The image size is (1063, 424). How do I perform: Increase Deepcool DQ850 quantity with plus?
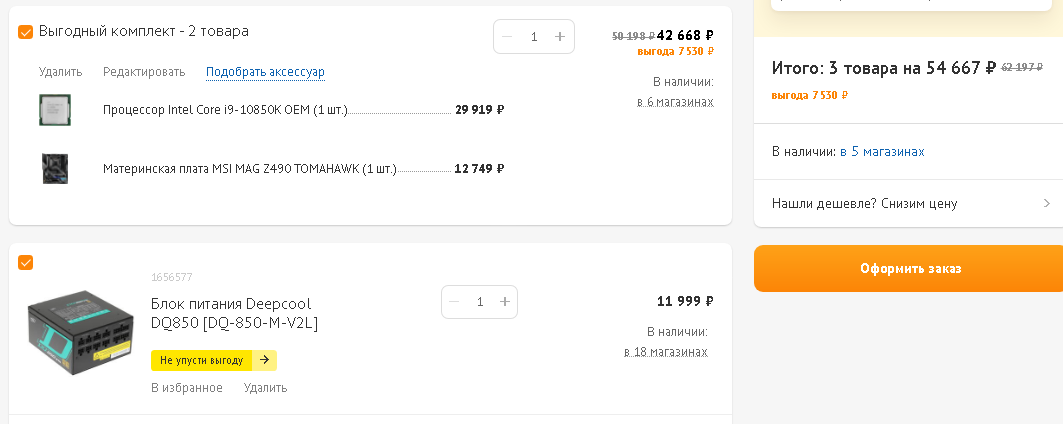[505, 302]
